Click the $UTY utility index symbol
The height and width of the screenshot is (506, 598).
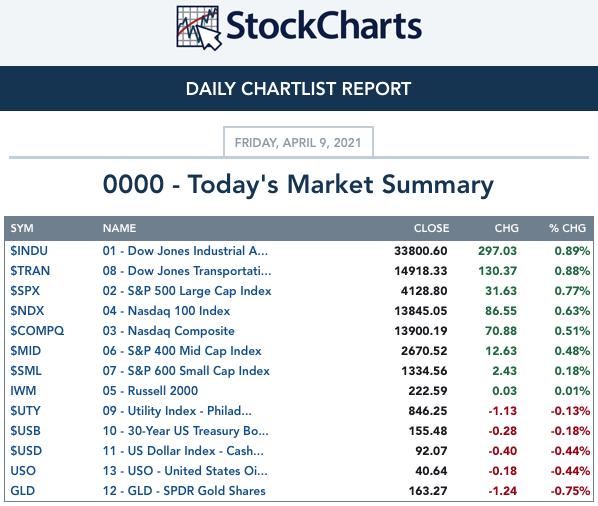[25, 411]
